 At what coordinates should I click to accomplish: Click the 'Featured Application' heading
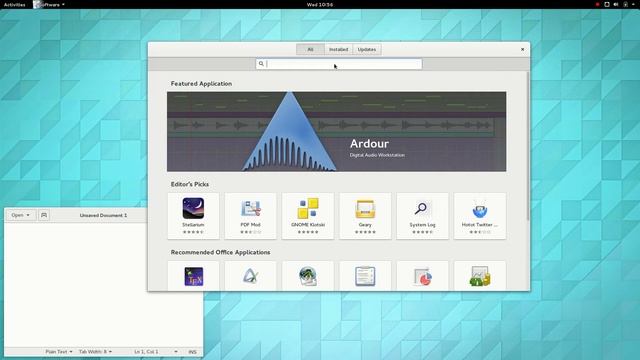click(x=201, y=84)
